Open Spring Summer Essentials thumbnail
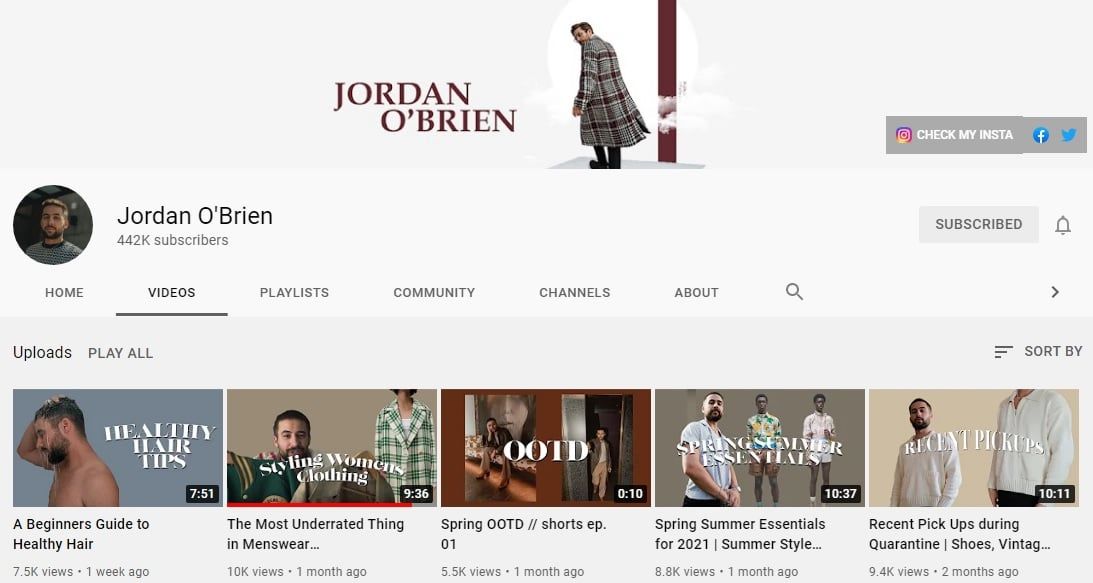Image resolution: width=1093 pixels, height=583 pixels. tap(760, 448)
